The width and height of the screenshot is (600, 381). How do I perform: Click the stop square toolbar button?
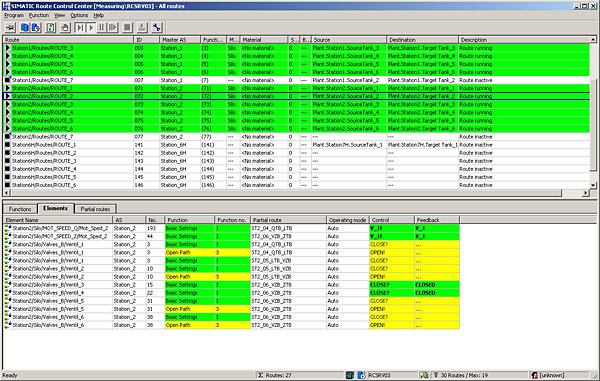127,28
